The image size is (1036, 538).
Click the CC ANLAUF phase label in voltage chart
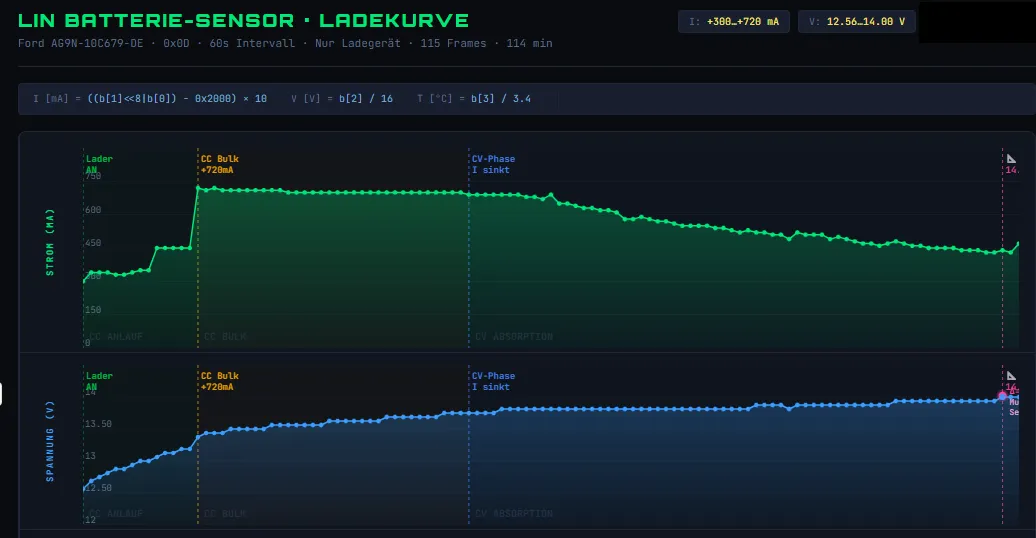[115, 514]
